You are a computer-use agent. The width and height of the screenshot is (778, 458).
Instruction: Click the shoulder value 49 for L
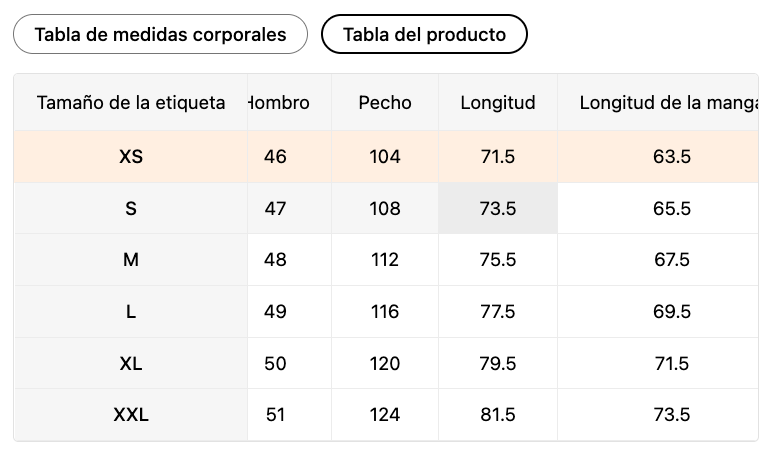click(275, 312)
